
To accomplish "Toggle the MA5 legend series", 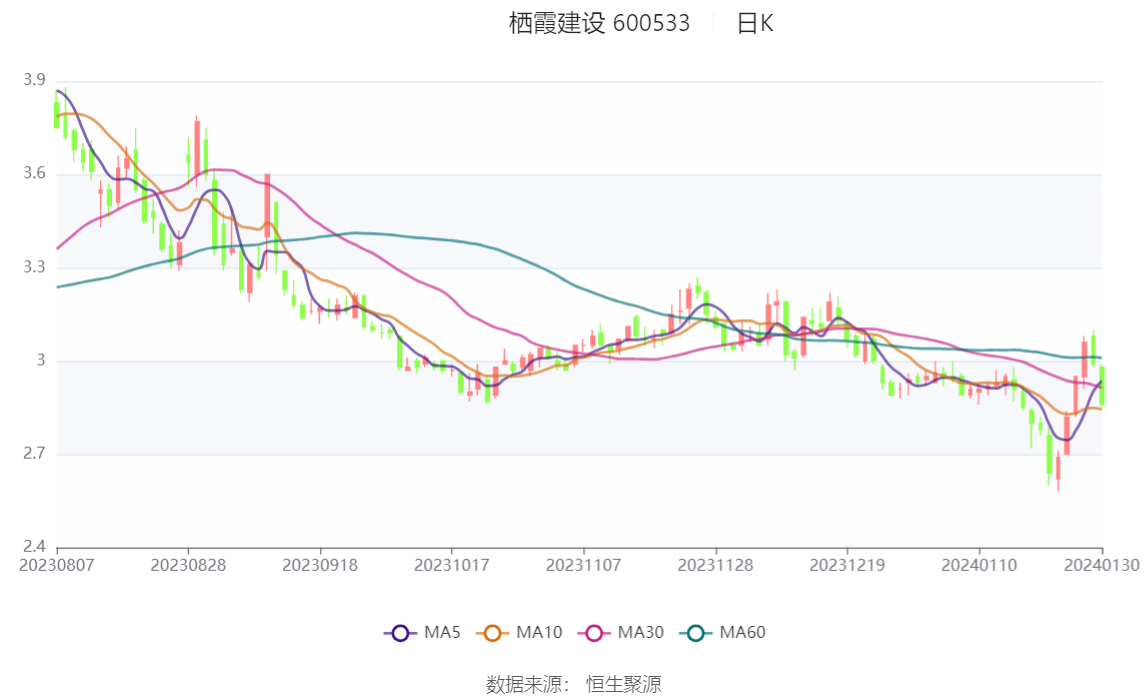I will coord(422,632).
